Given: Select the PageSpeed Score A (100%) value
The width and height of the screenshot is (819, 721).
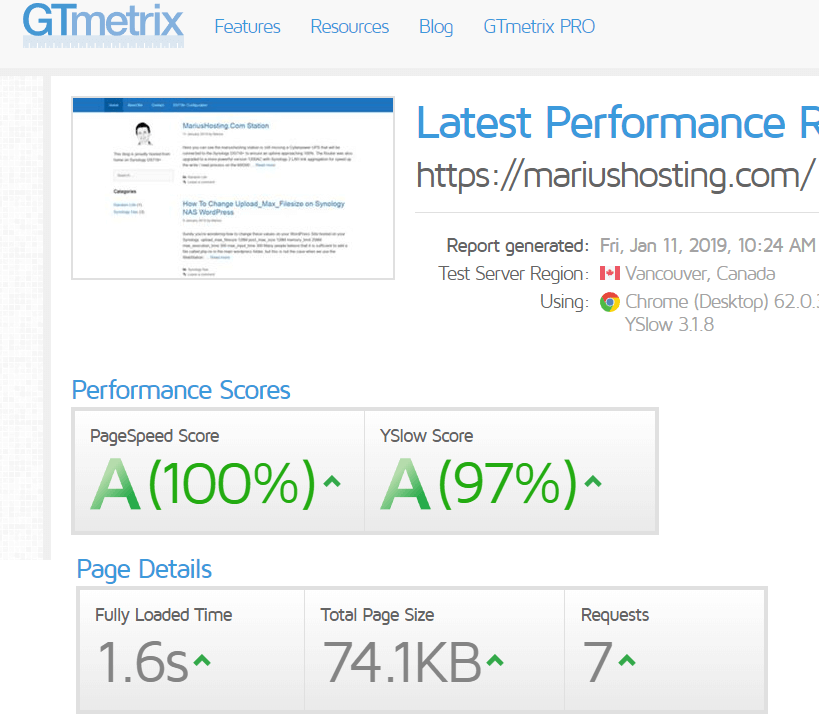Looking at the screenshot, I should click(x=203, y=483).
